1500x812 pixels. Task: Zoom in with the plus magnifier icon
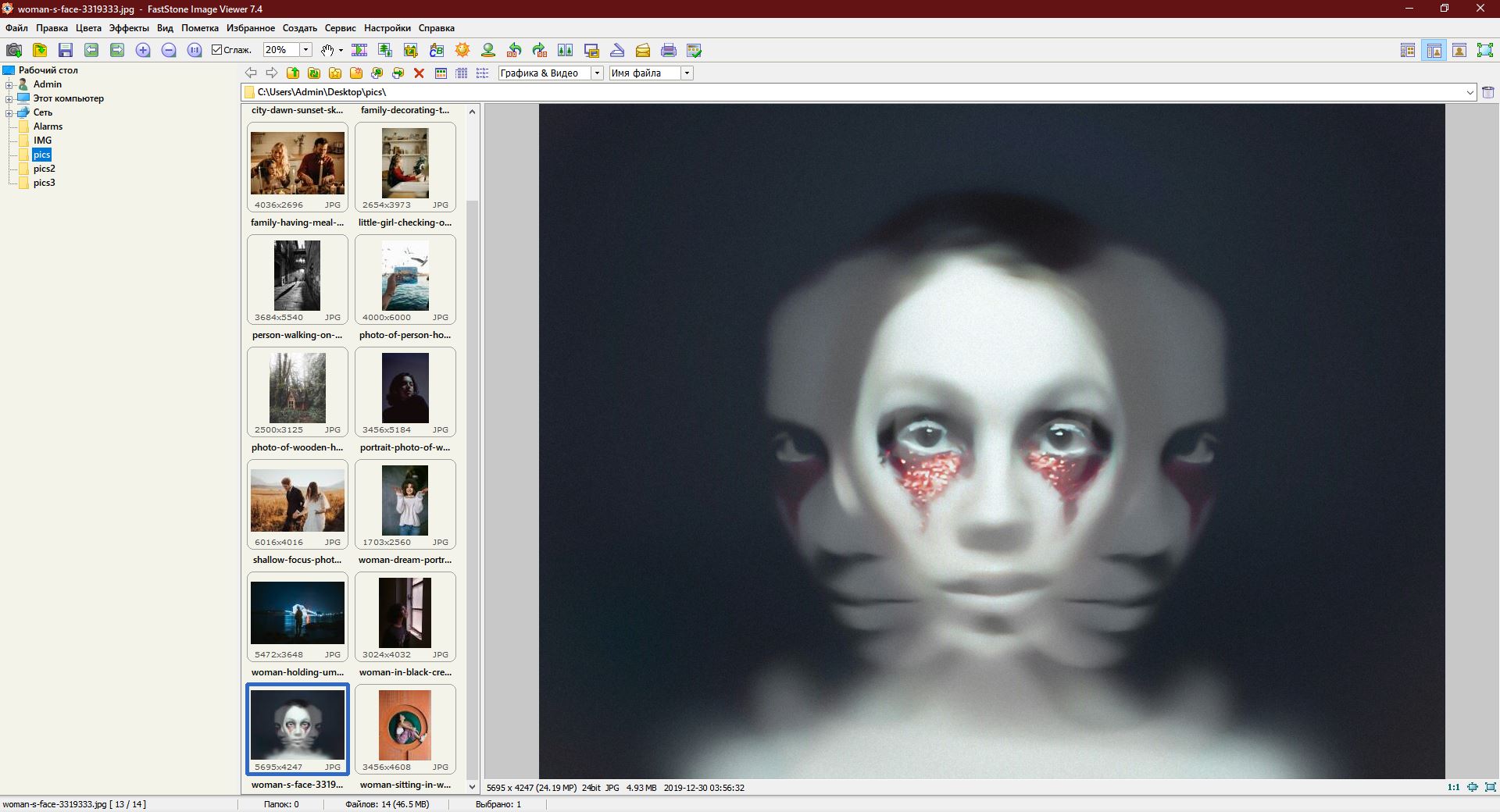coord(143,50)
